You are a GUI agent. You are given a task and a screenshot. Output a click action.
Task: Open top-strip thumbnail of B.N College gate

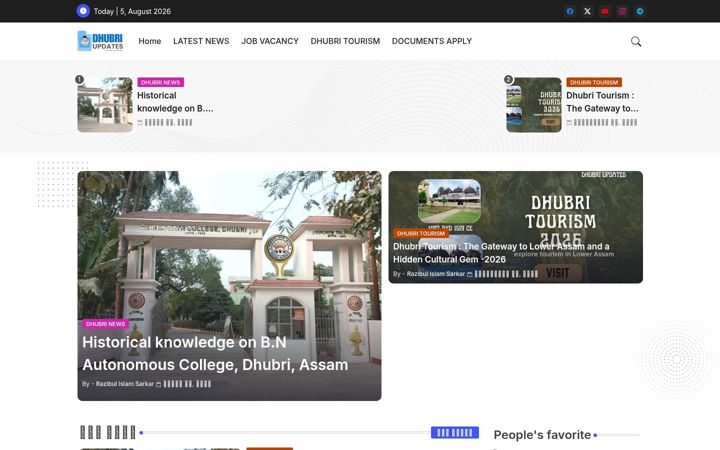105,105
